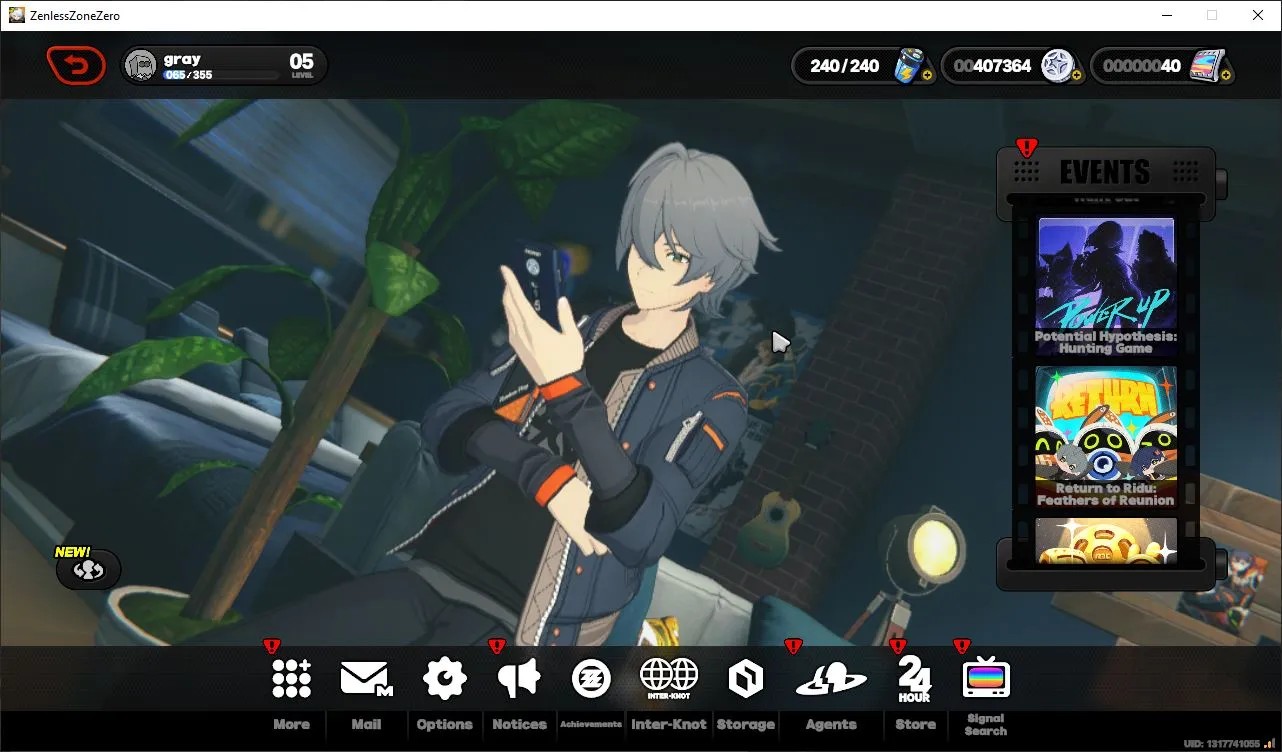Open the Mail envelope icon
The image size is (1282, 752).
(x=366, y=679)
